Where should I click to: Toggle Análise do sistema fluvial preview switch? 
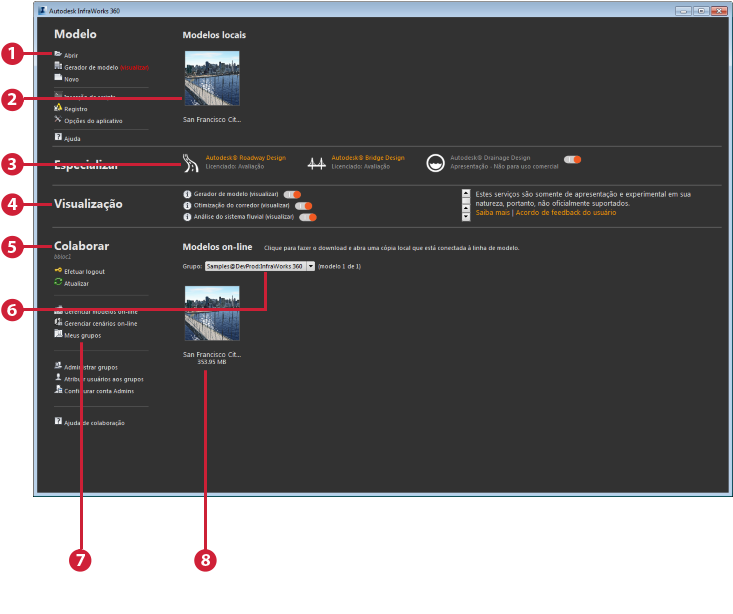308,217
